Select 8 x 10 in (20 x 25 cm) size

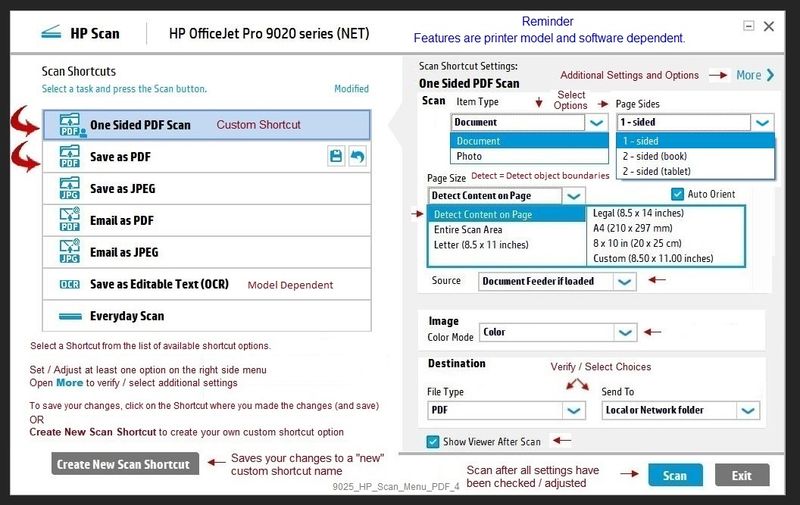[665, 243]
